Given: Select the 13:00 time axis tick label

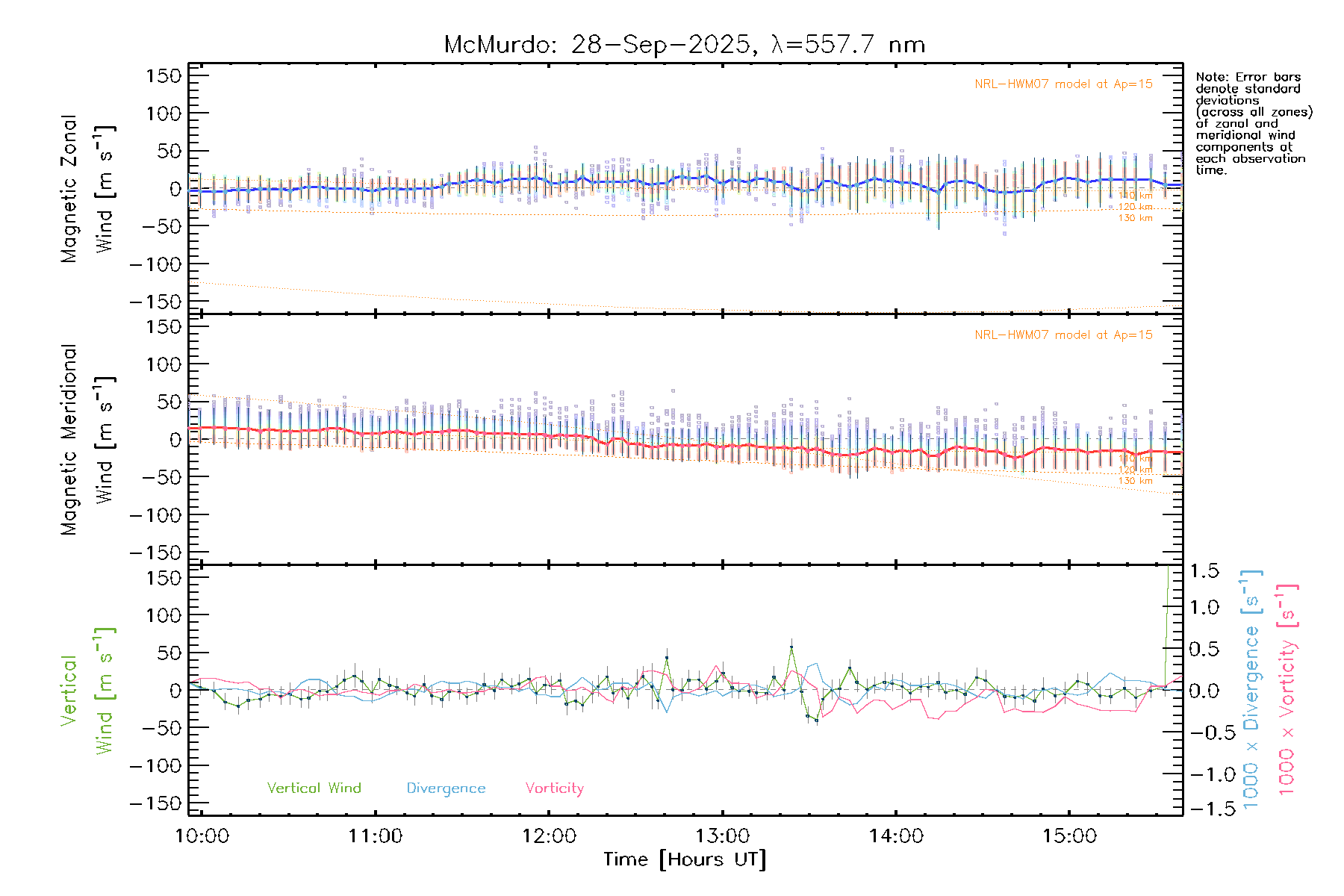Looking at the screenshot, I should point(722,836).
